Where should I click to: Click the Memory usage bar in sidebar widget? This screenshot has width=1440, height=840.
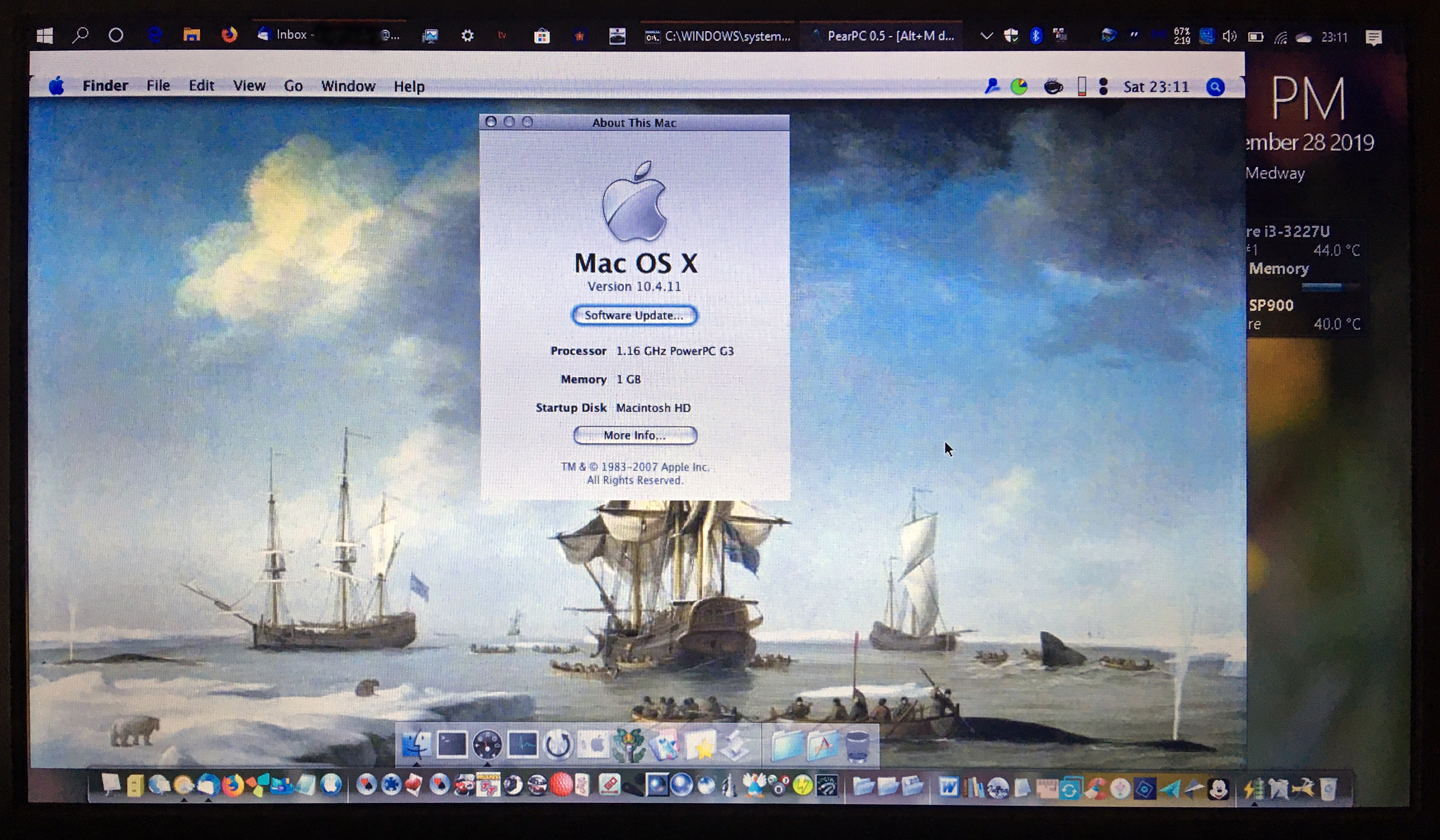click(1330, 287)
